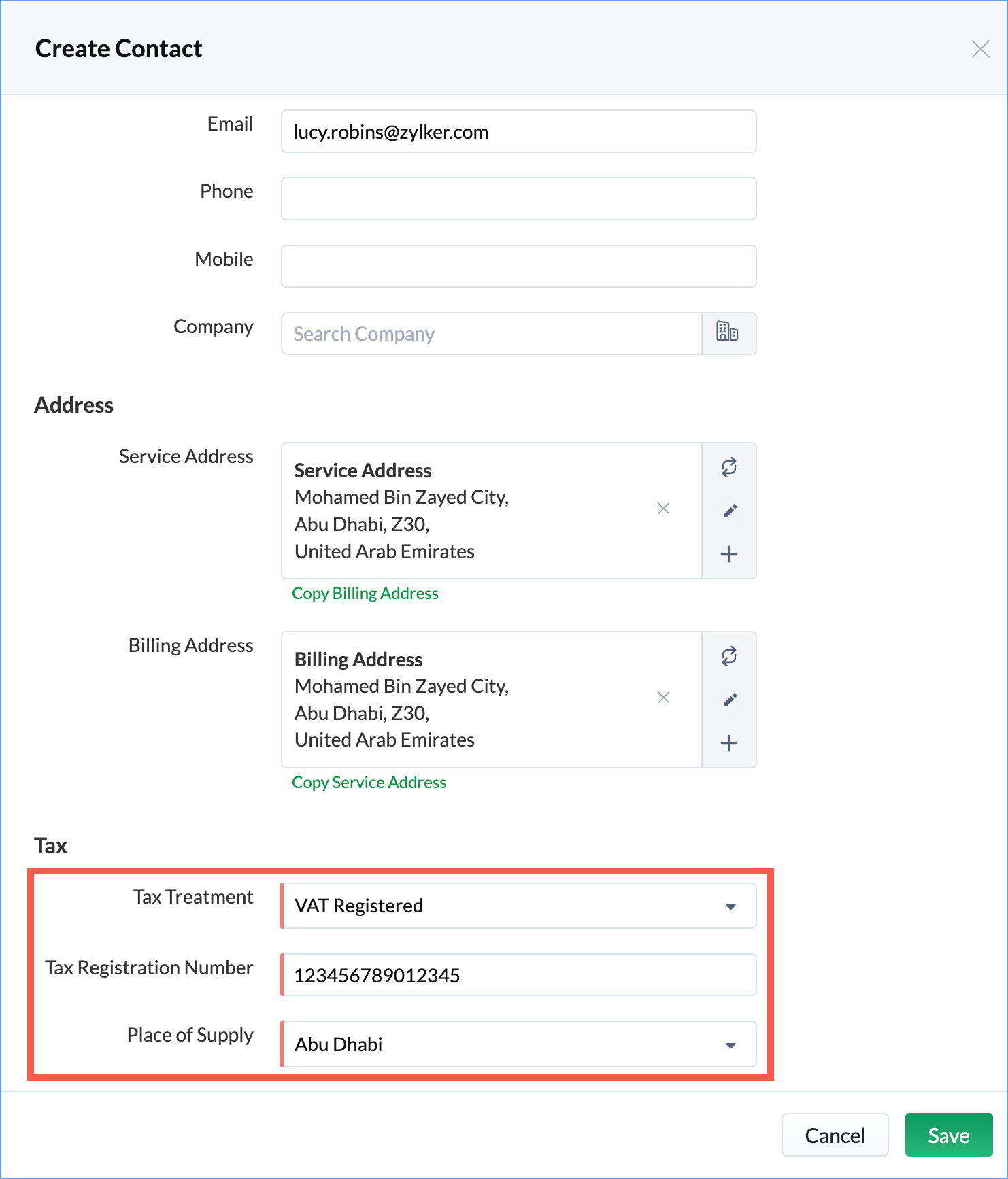The width and height of the screenshot is (1008, 1179).
Task: Add new Service Address with plus icon
Action: (x=729, y=554)
